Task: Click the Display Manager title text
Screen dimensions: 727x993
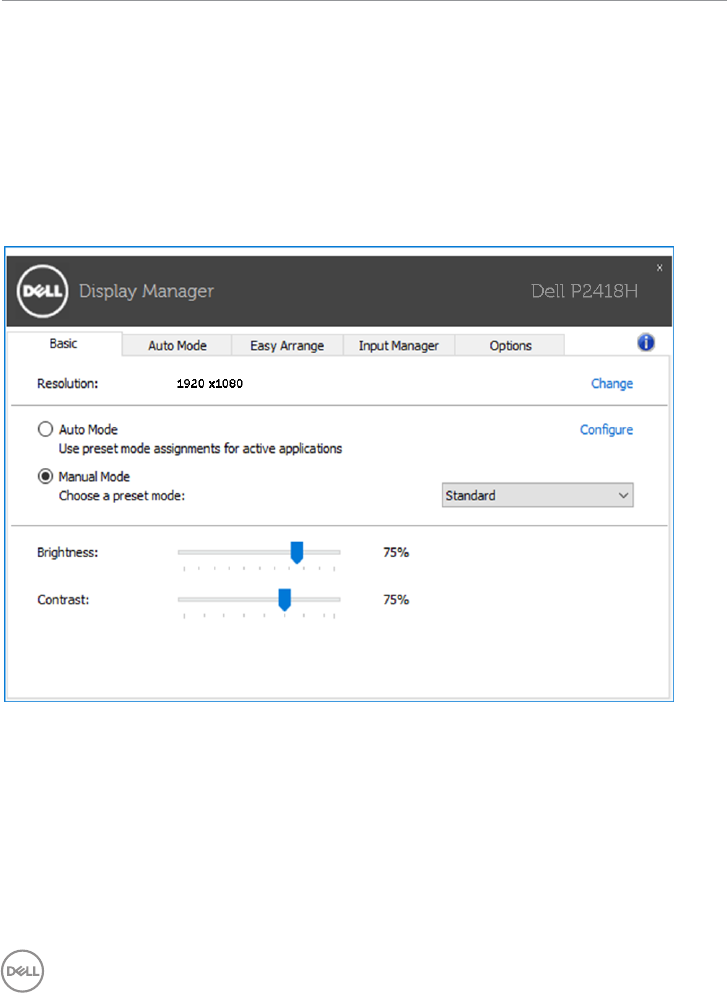Action: [x=146, y=291]
